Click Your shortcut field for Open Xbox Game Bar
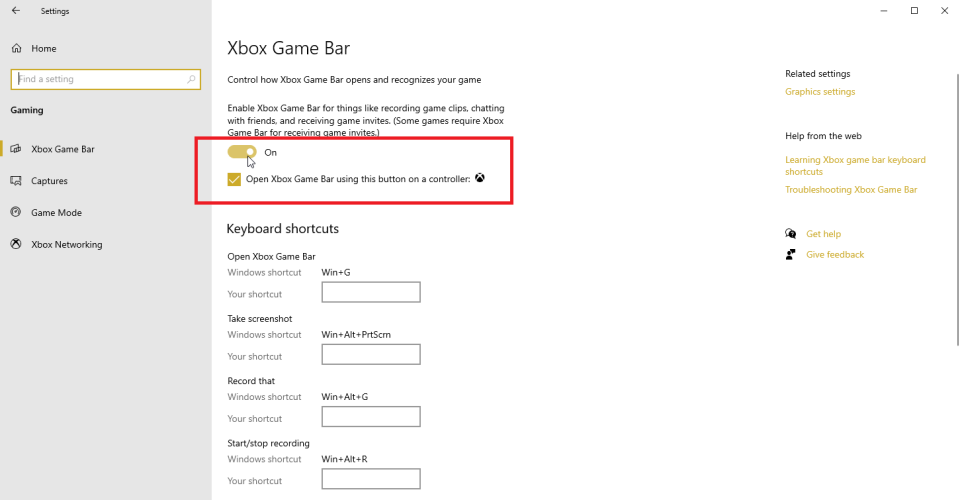960x500 pixels. pos(371,292)
